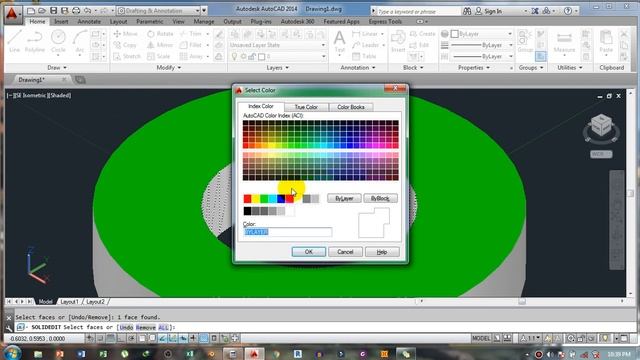Open the Text annotation tool

tap(339, 41)
